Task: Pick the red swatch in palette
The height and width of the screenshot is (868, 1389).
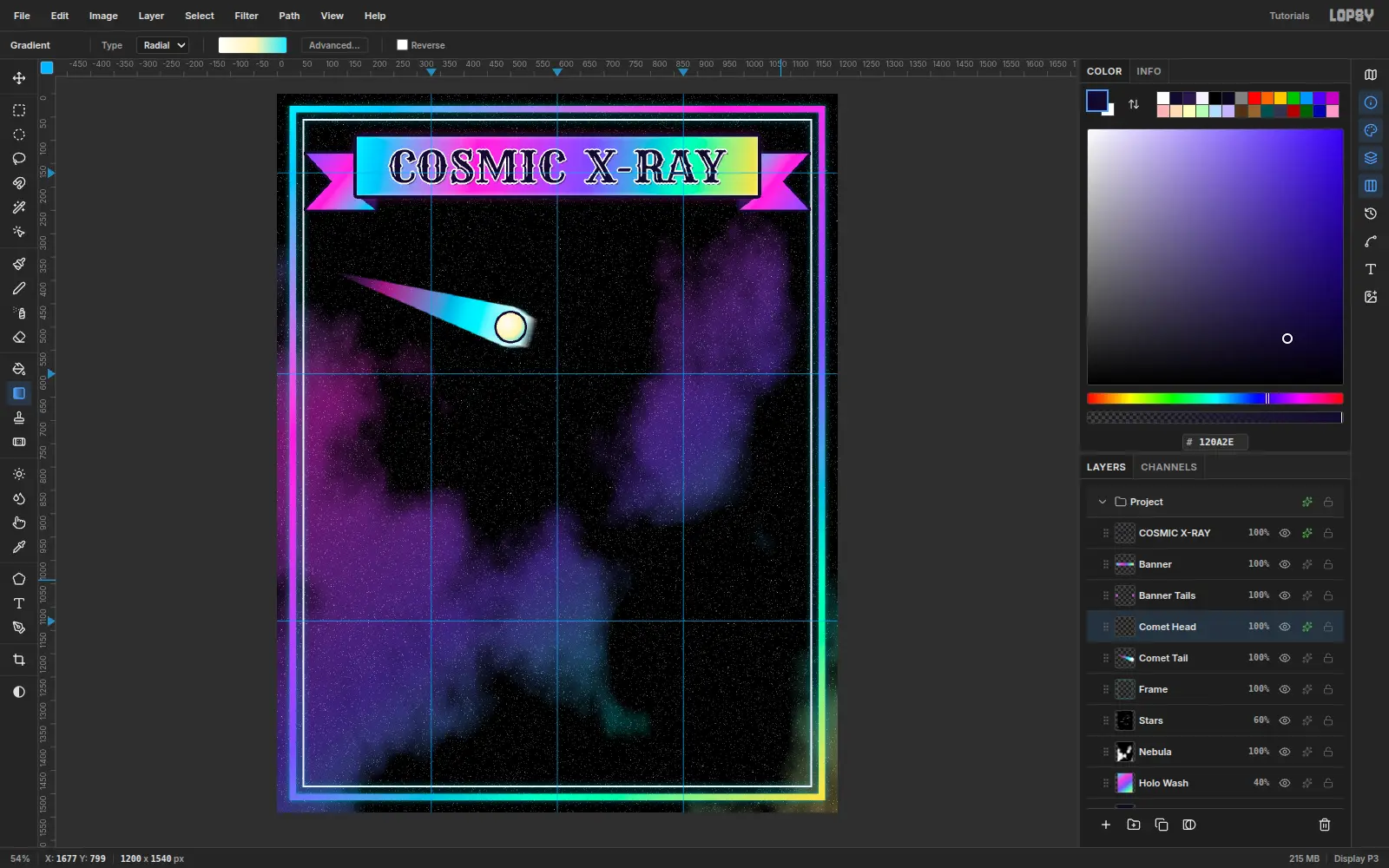Action: click(1254, 98)
